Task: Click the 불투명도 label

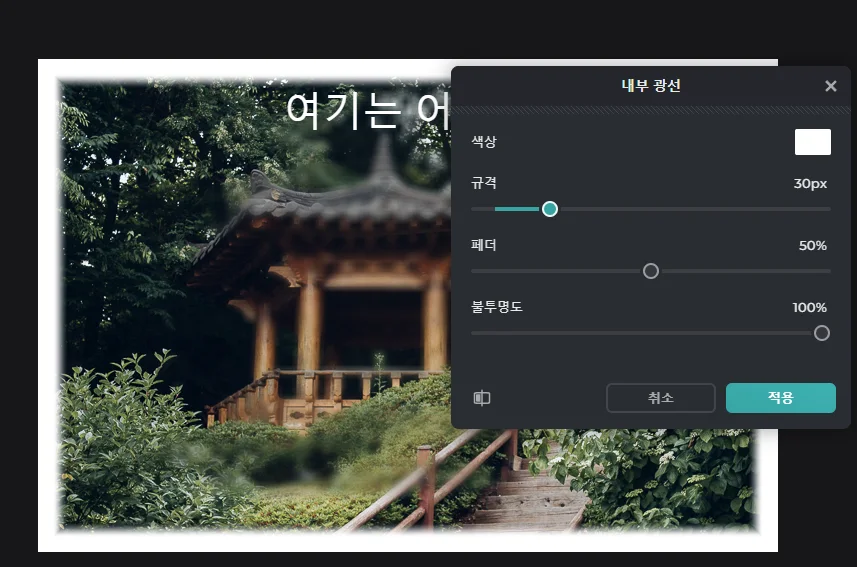Action: [x=497, y=307]
